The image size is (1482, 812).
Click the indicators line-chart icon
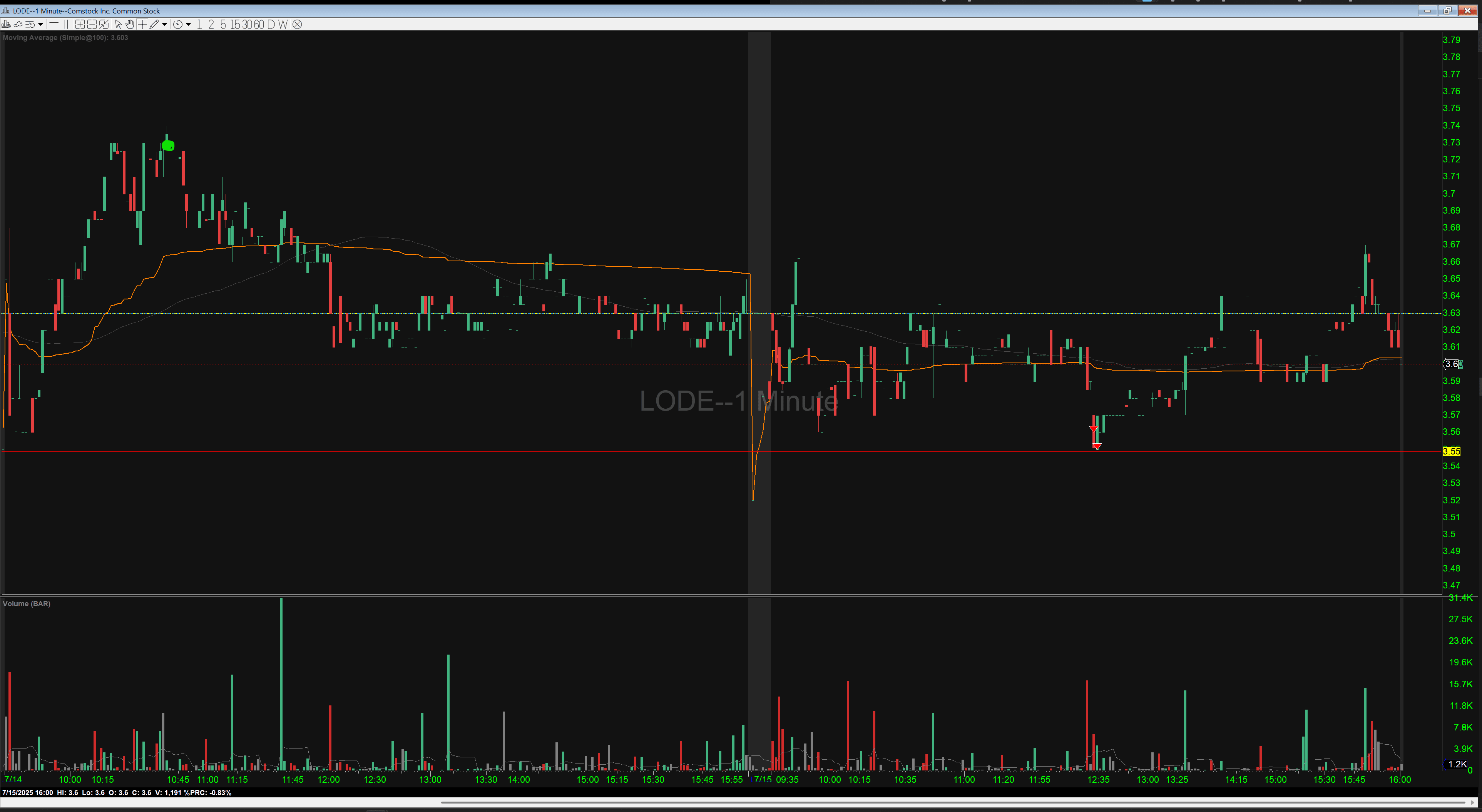[18, 24]
